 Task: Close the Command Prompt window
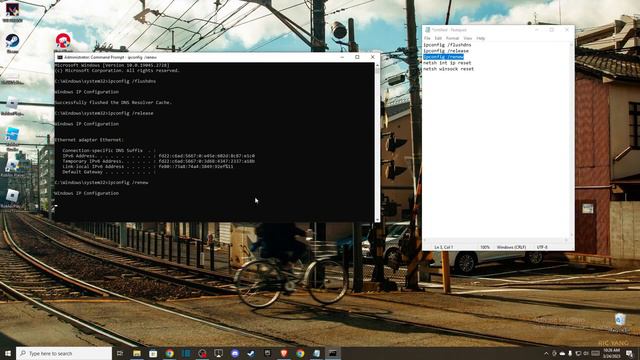(372, 57)
